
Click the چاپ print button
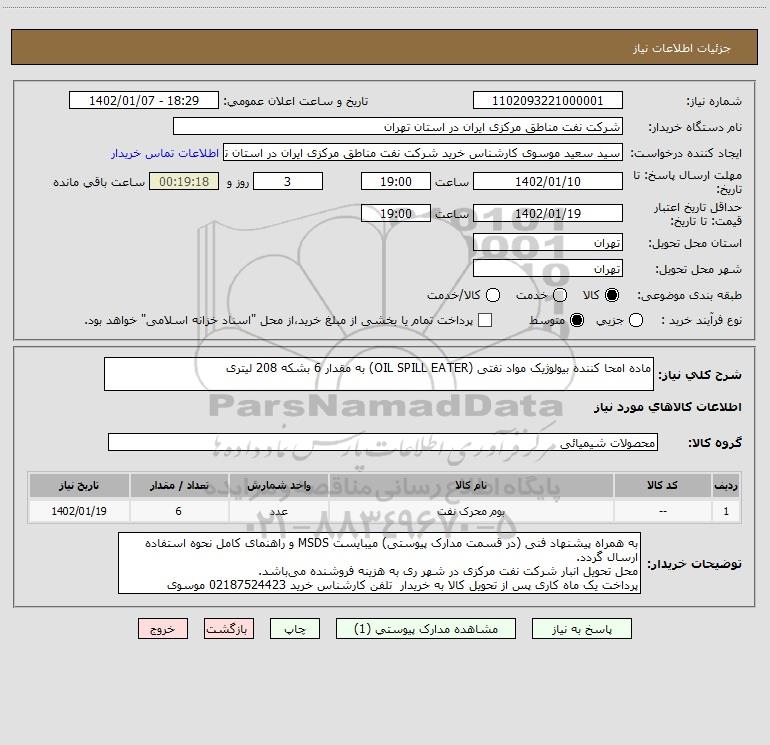point(295,629)
